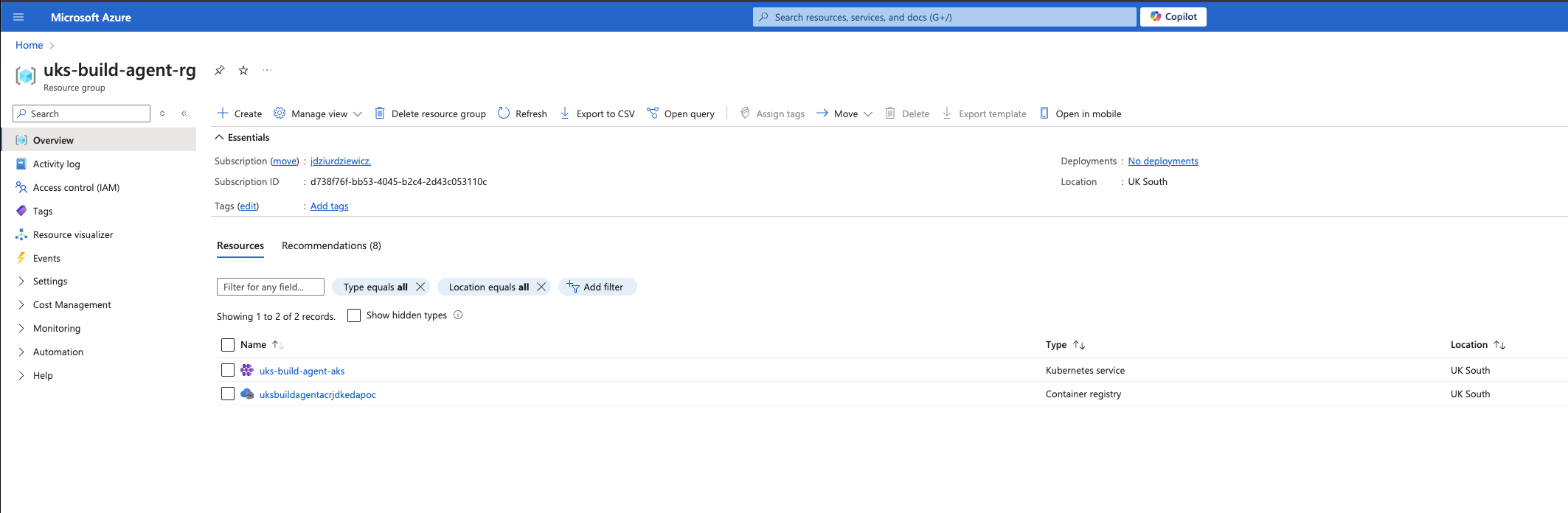The width and height of the screenshot is (1568, 513).
Task: Click the Container registry icon
Action: (x=247, y=394)
